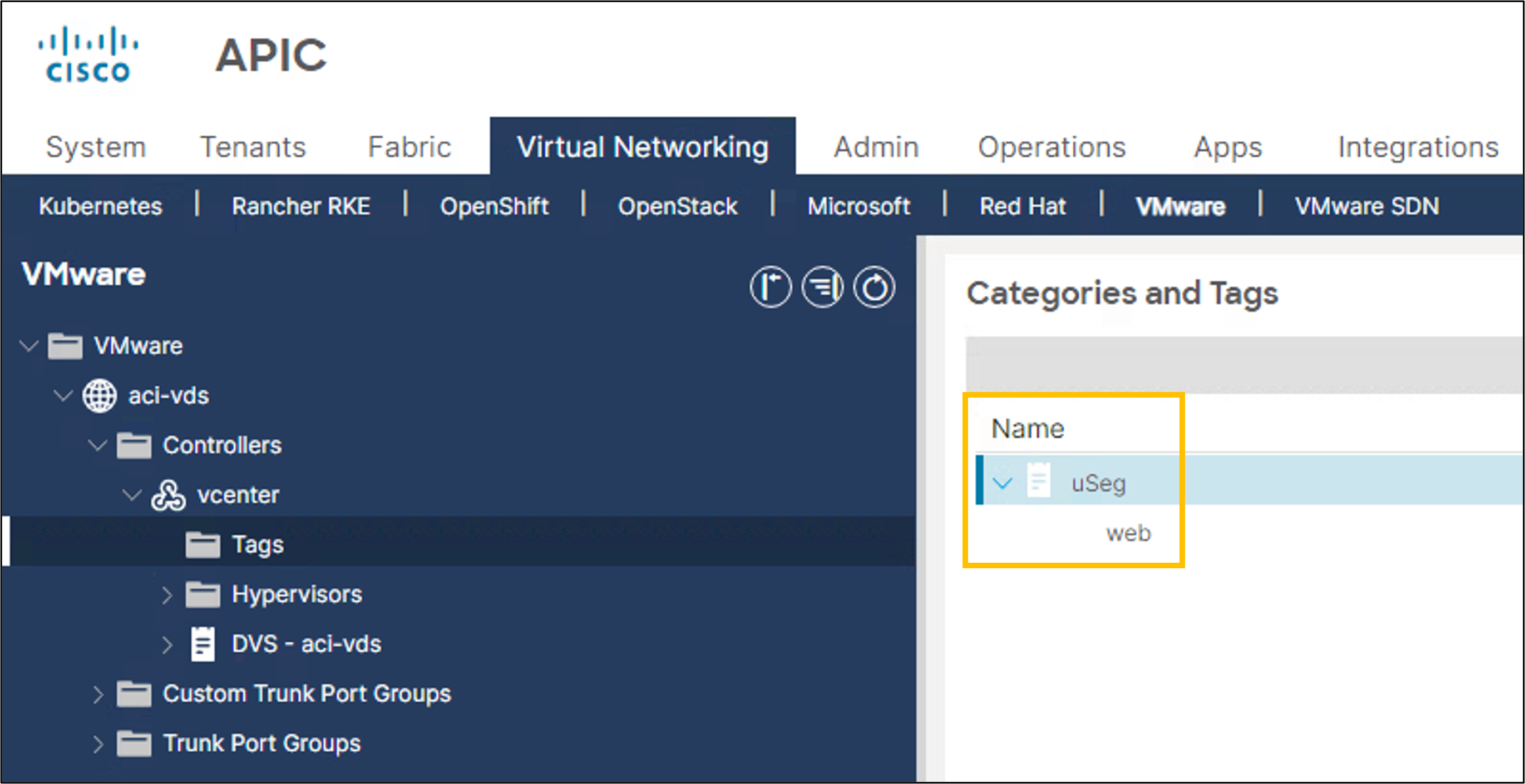Image resolution: width=1525 pixels, height=784 pixels.
Task: Click the VMware folder icon in tree
Action: (65, 345)
